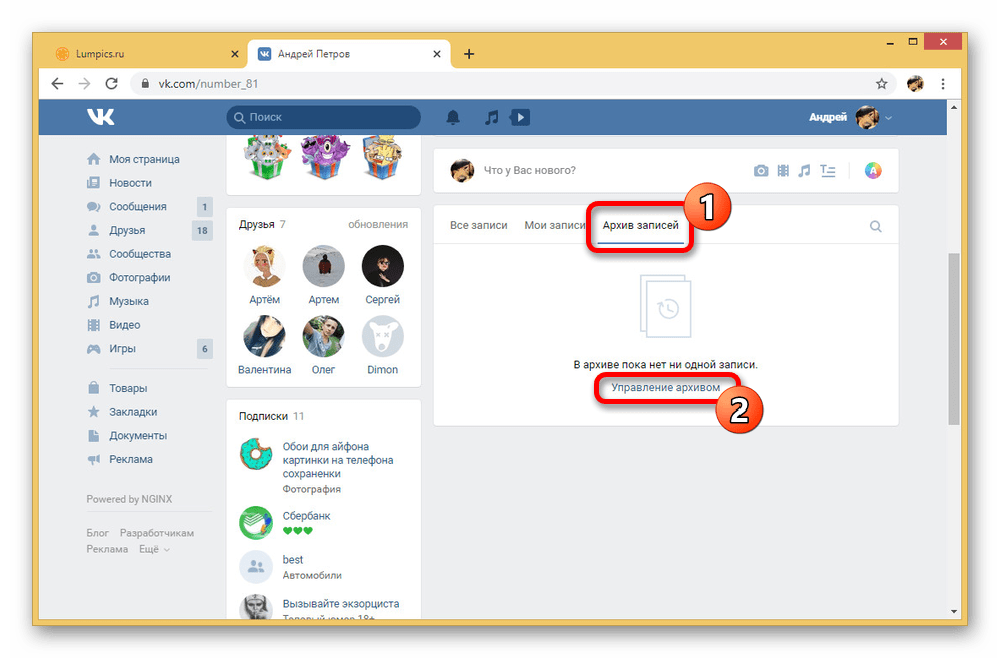This screenshot has height=658, width=1000.
Task: Open a new browser tab
Action: pos(469,54)
